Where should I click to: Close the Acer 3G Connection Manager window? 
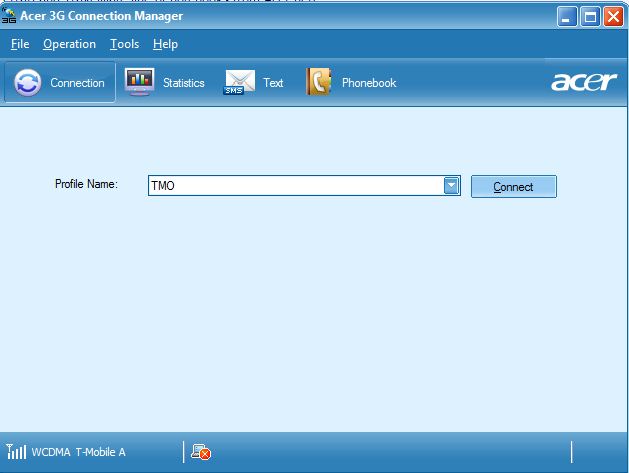[x=613, y=17]
